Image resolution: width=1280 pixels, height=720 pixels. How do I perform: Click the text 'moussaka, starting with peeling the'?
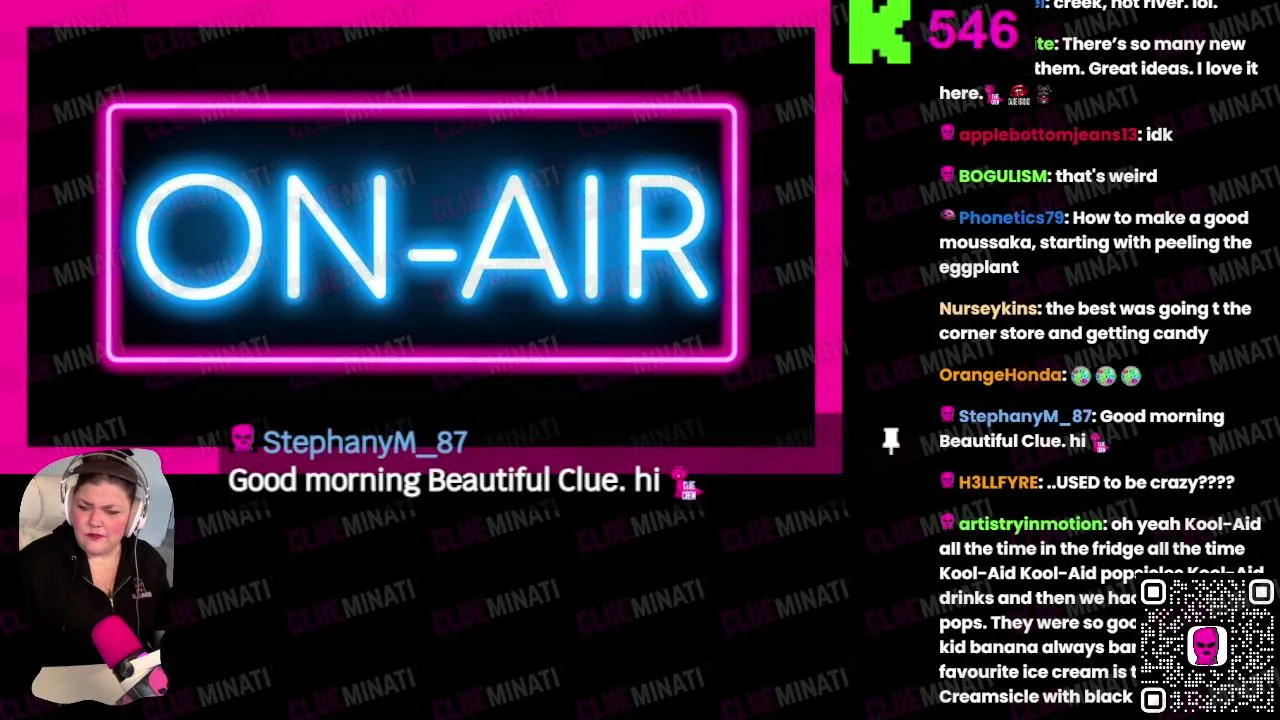[x=1095, y=243]
